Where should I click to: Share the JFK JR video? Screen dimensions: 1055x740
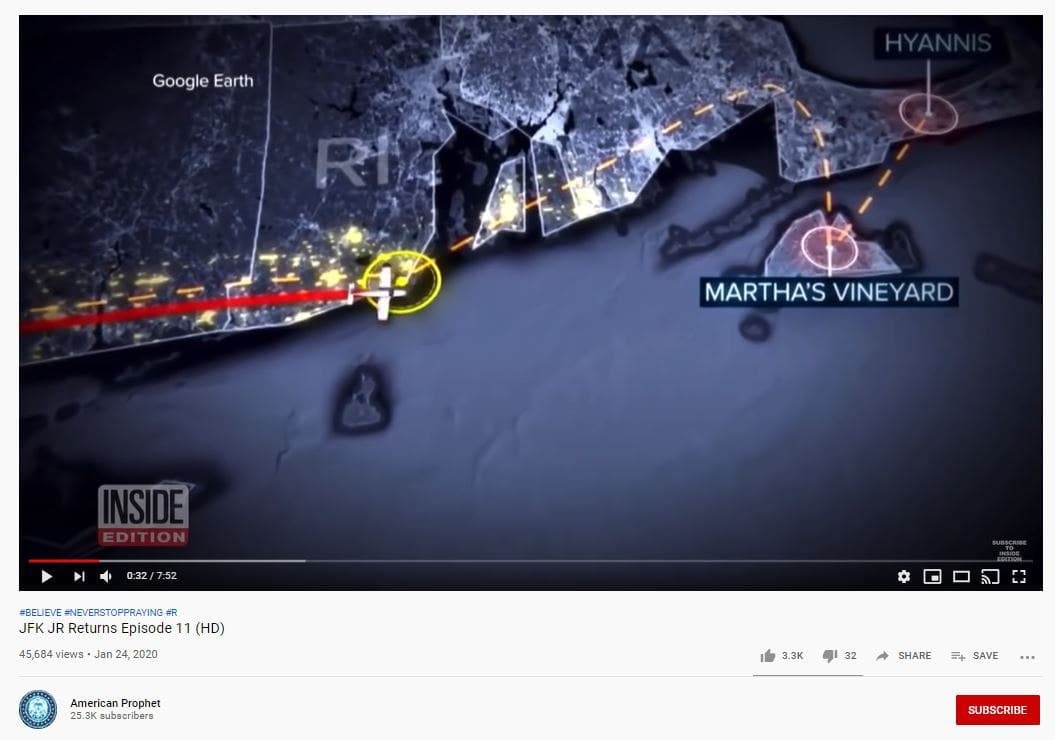click(903, 656)
